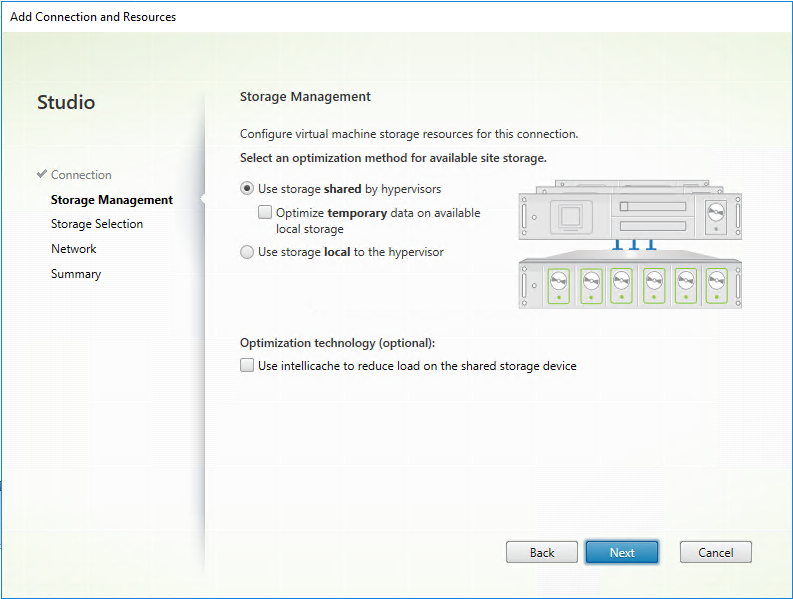This screenshot has width=793, height=599.
Task: Switch to the Network step
Action: 74,249
